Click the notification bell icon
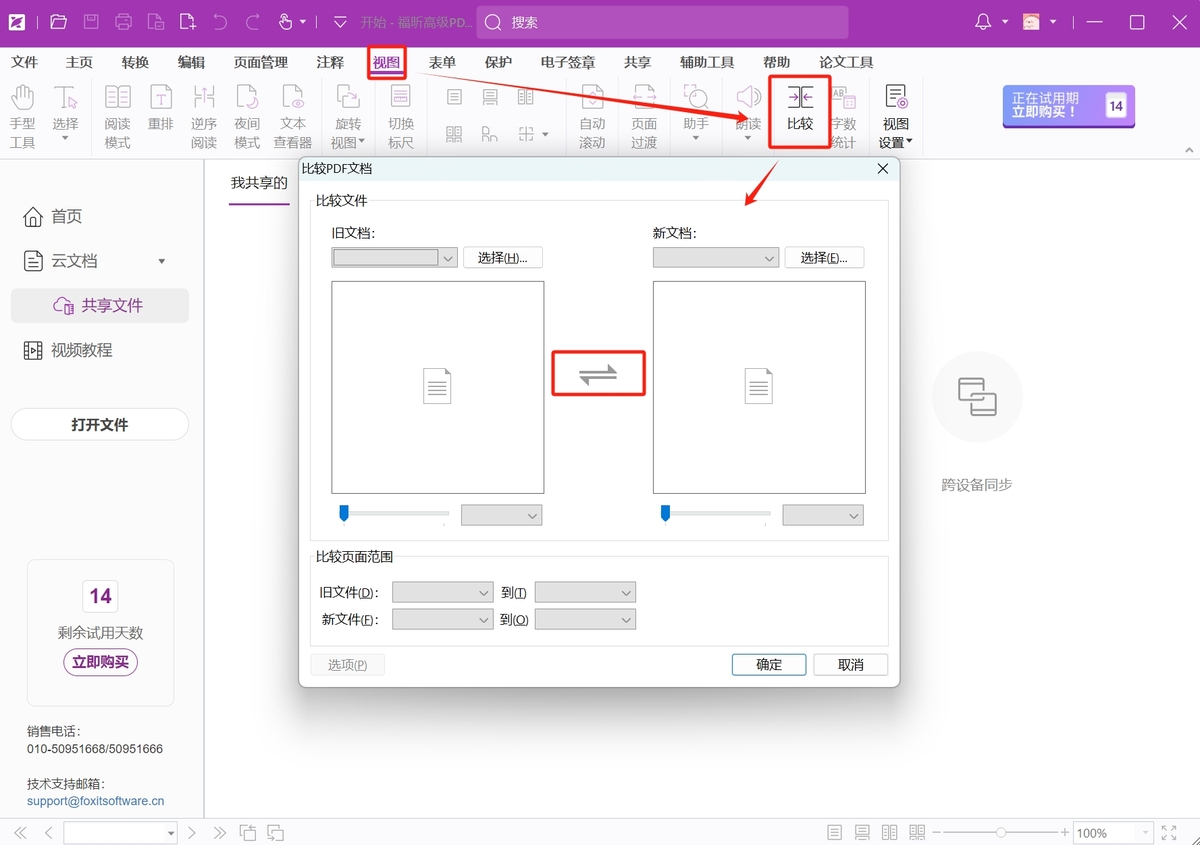 [985, 21]
